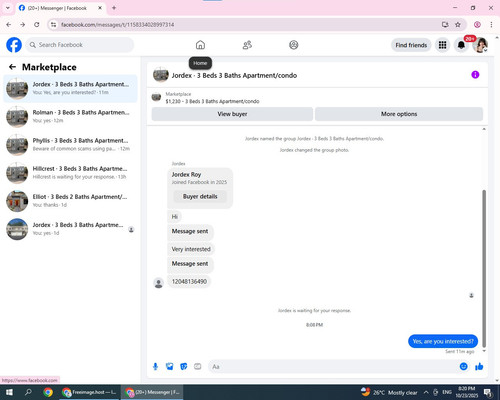Click the browser forward arrow
This screenshot has width=500, height=400.
pos(22,25)
